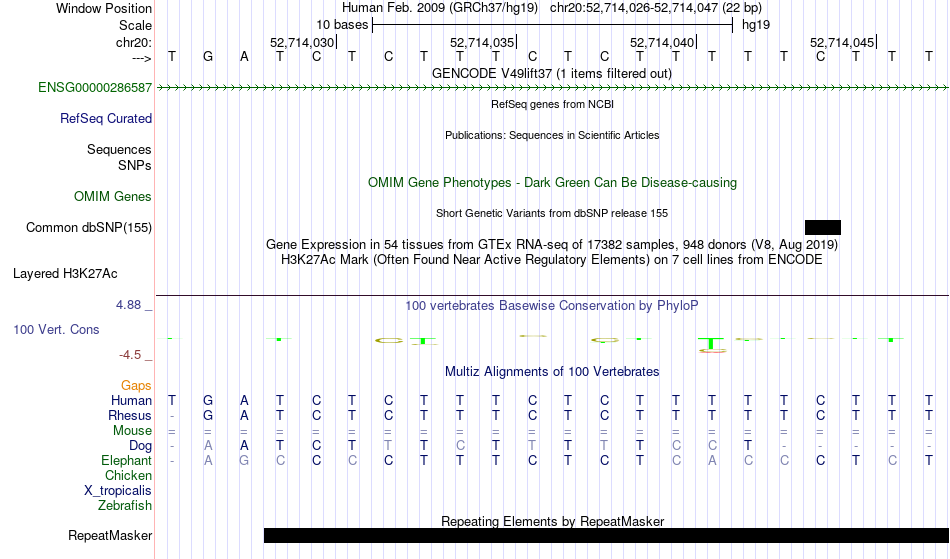Click the 100 Vert. Cons label

point(56,330)
